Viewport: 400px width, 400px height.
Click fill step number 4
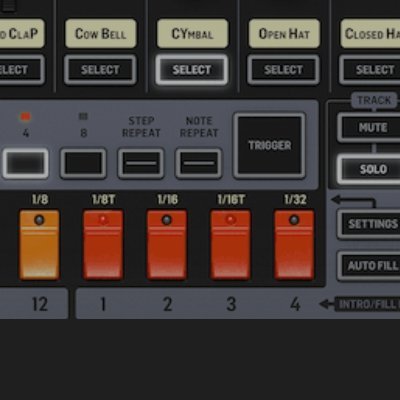click(x=295, y=304)
